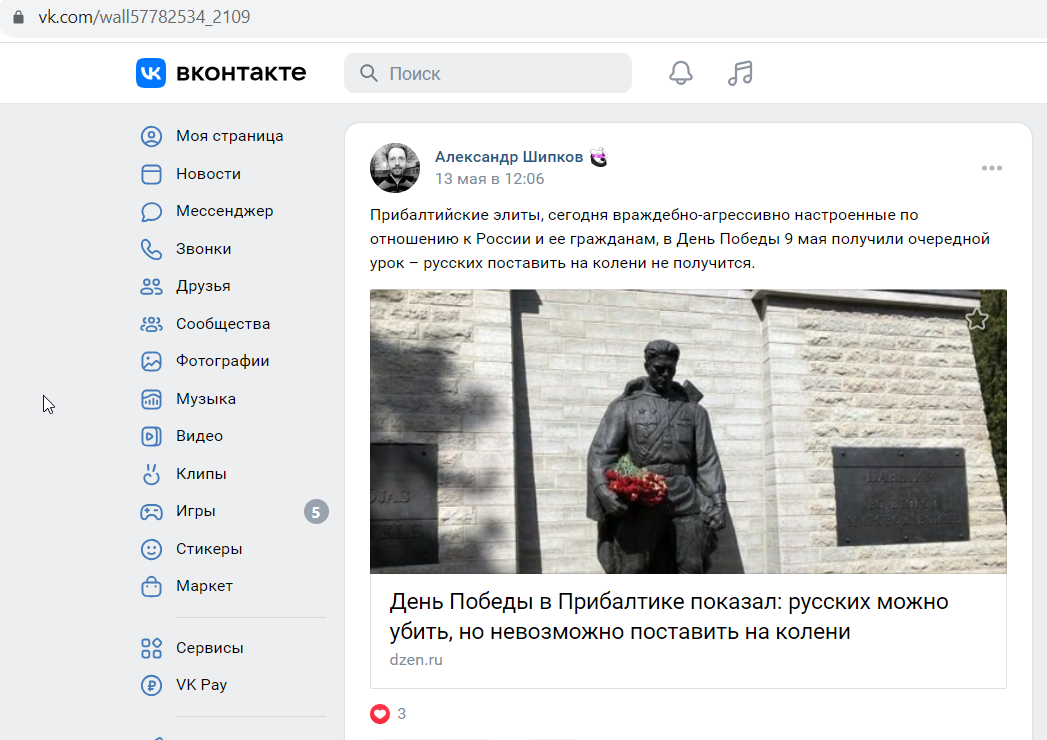Viewport: 1047px width, 740px height.
Task: Click the author's avatar photo
Action: click(395, 168)
